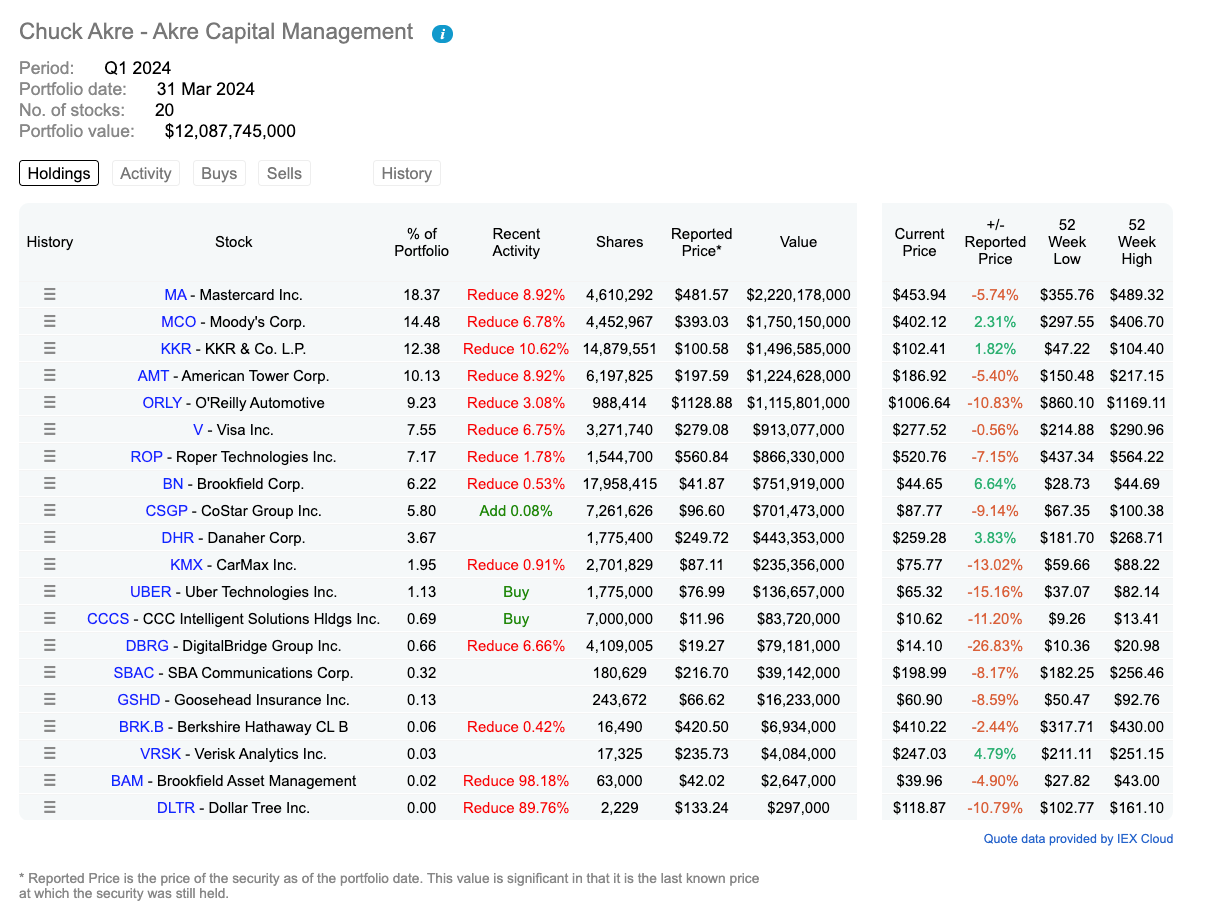The height and width of the screenshot is (920, 1222).
Task: Open the CSGP ticker link
Action: click(166, 511)
